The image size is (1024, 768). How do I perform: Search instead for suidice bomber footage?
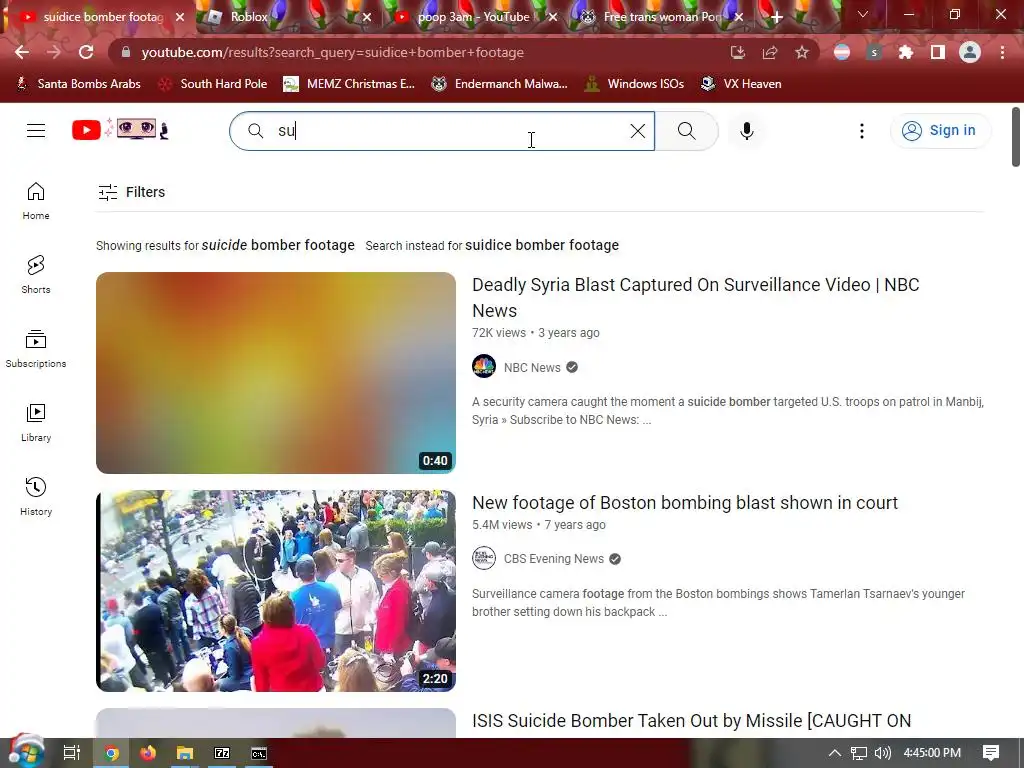pyautogui.click(x=541, y=246)
